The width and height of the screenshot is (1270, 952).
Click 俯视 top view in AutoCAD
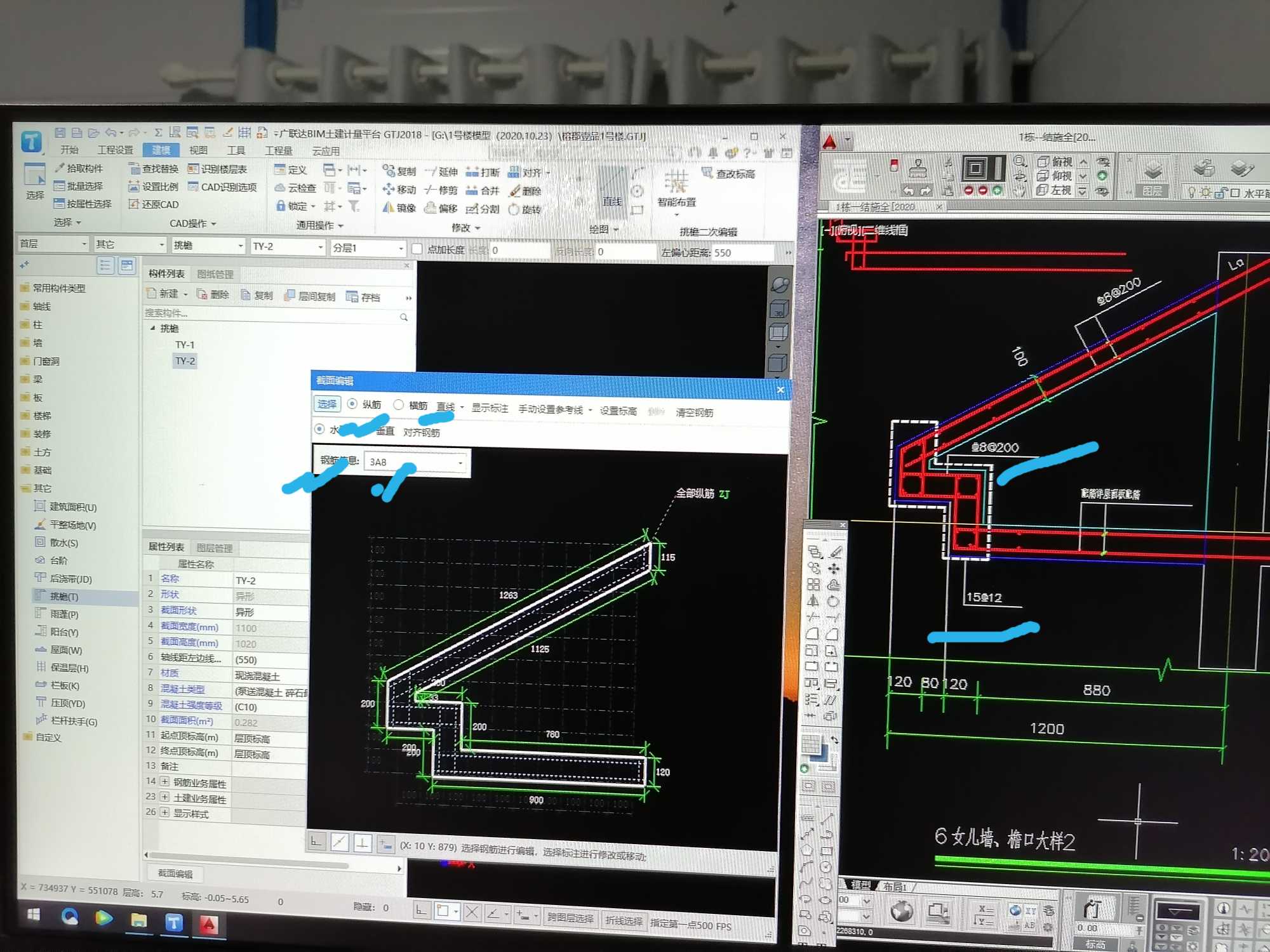(1054, 162)
